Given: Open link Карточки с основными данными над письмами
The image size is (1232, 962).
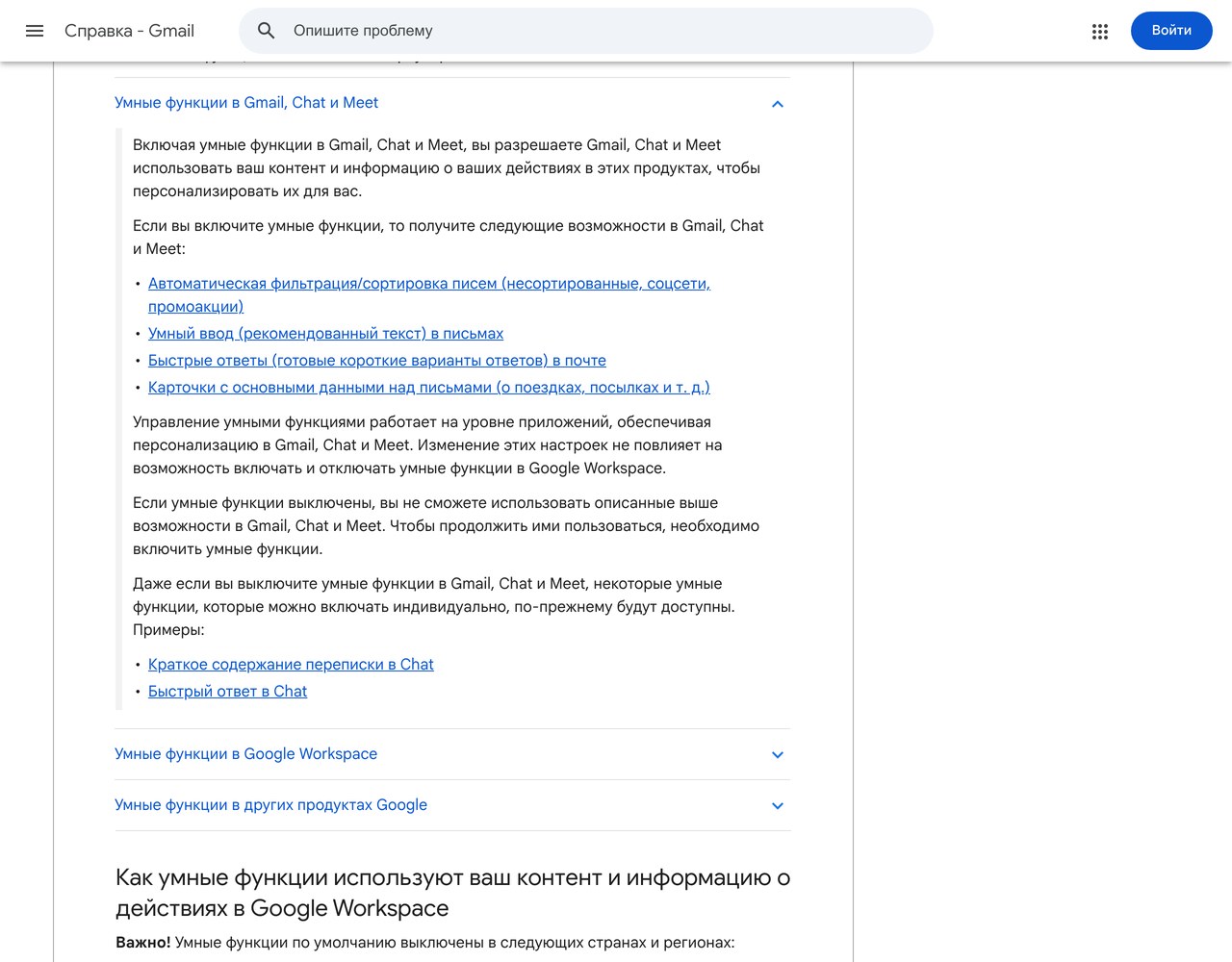Looking at the screenshot, I should pyautogui.click(x=429, y=388).
